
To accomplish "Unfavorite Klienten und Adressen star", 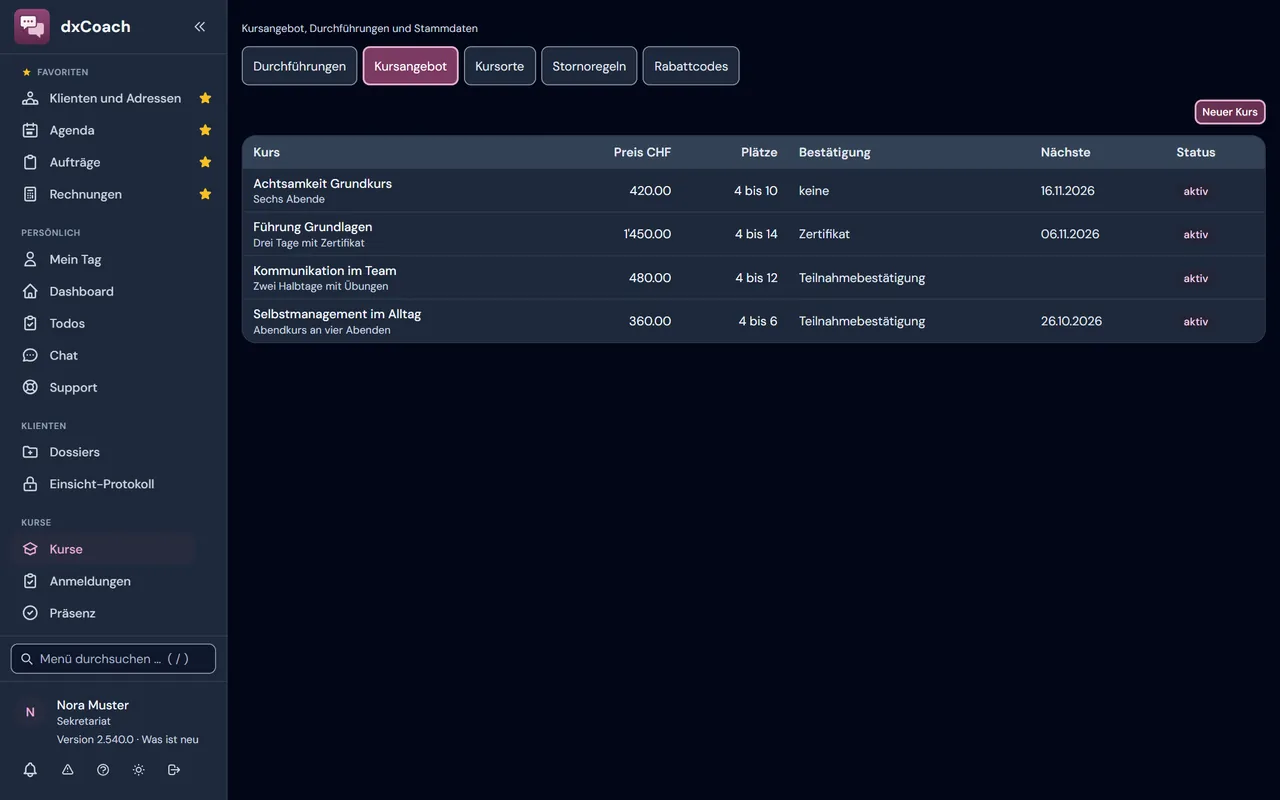I will 205,98.
